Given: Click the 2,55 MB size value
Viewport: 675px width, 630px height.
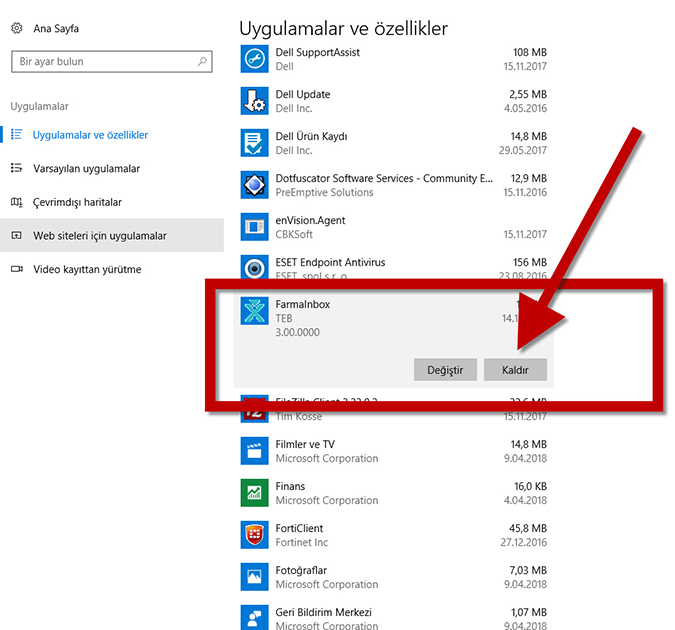Looking at the screenshot, I should (x=528, y=94).
